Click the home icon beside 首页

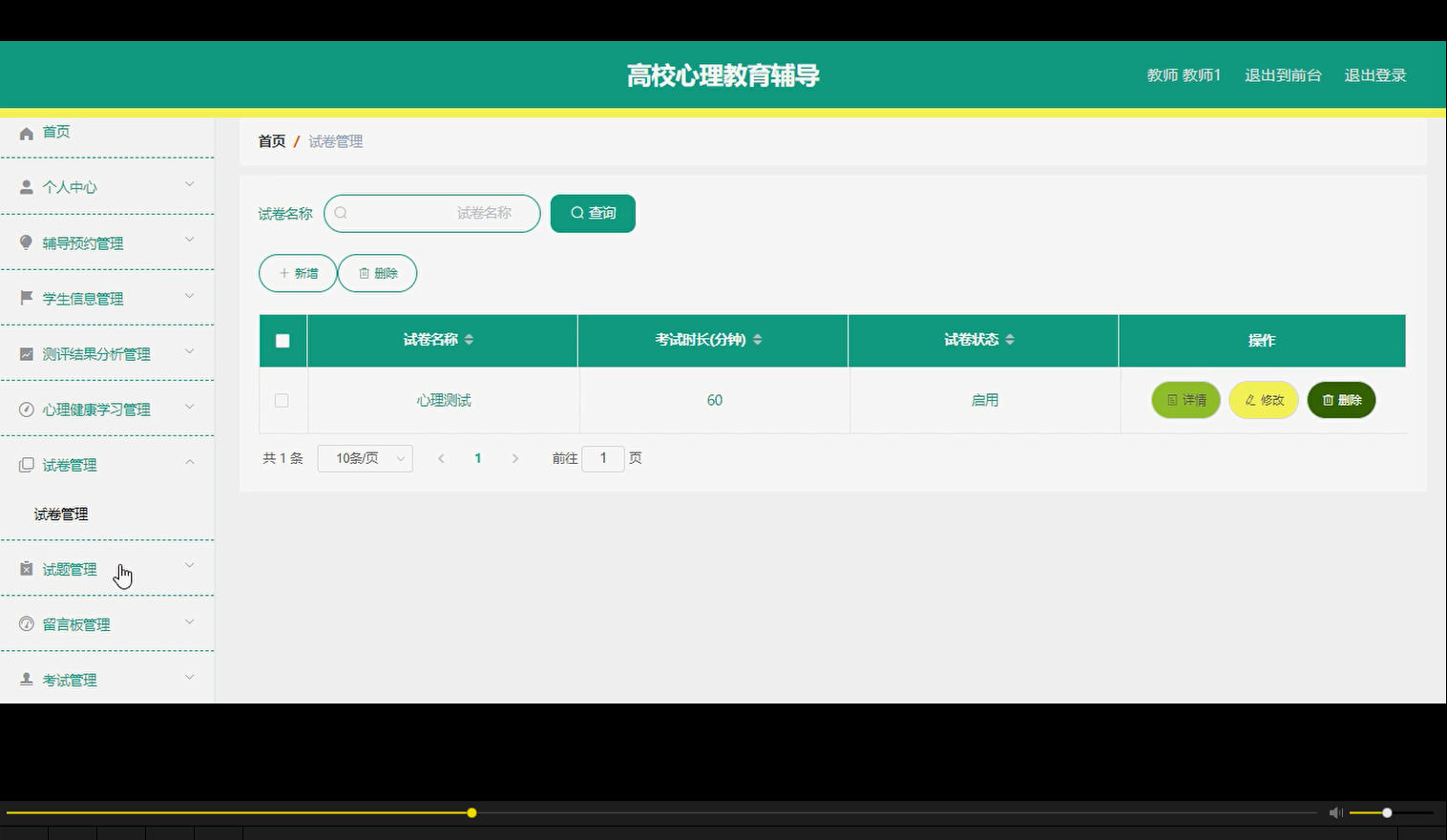27,133
